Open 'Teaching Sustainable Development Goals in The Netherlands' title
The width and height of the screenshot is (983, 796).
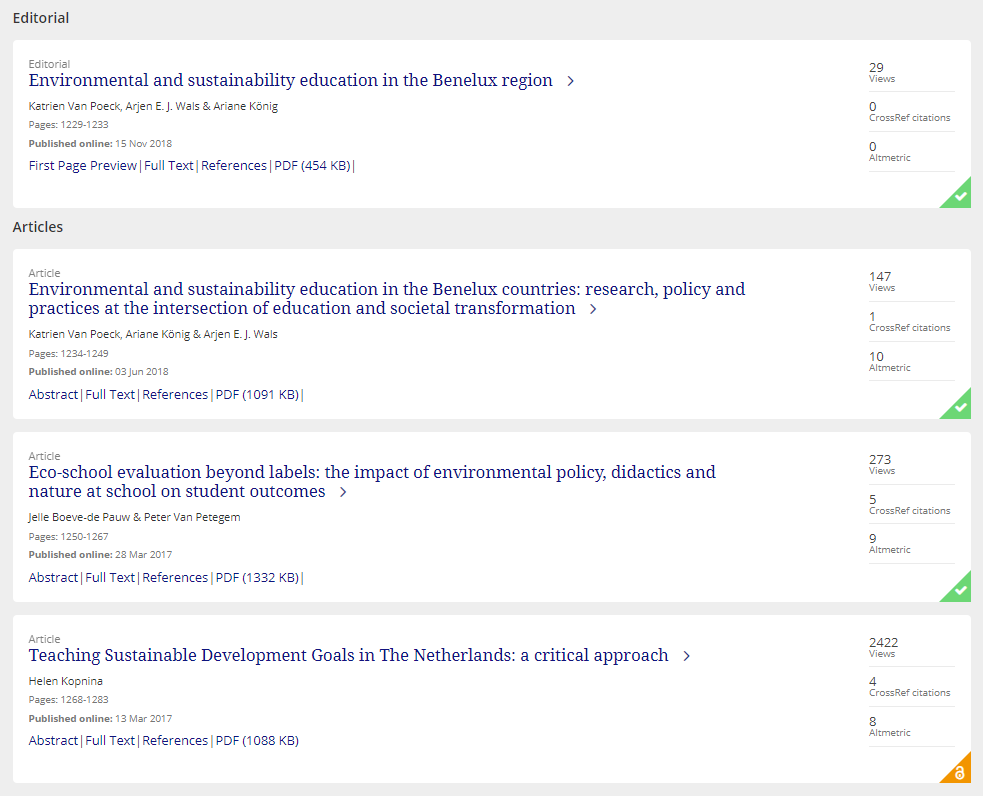click(x=348, y=656)
